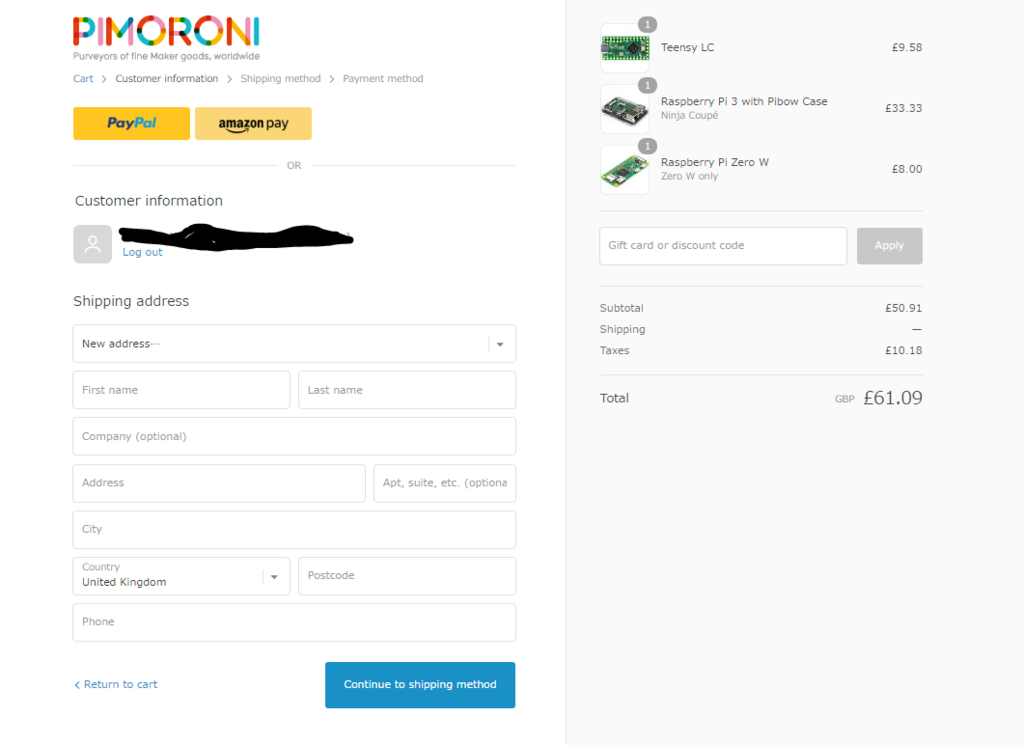1024x745 pixels.
Task: Select Customer information breadcrumb
Action: [x=167, y=78]
